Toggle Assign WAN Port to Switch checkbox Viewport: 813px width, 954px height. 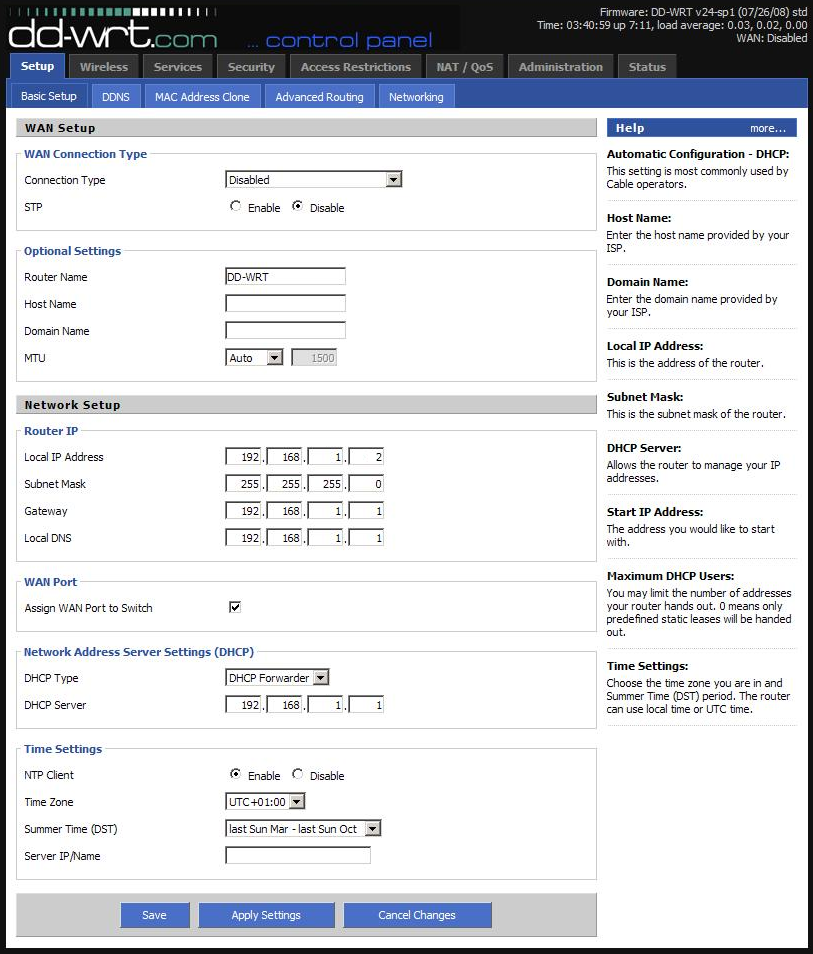point(235,607)
